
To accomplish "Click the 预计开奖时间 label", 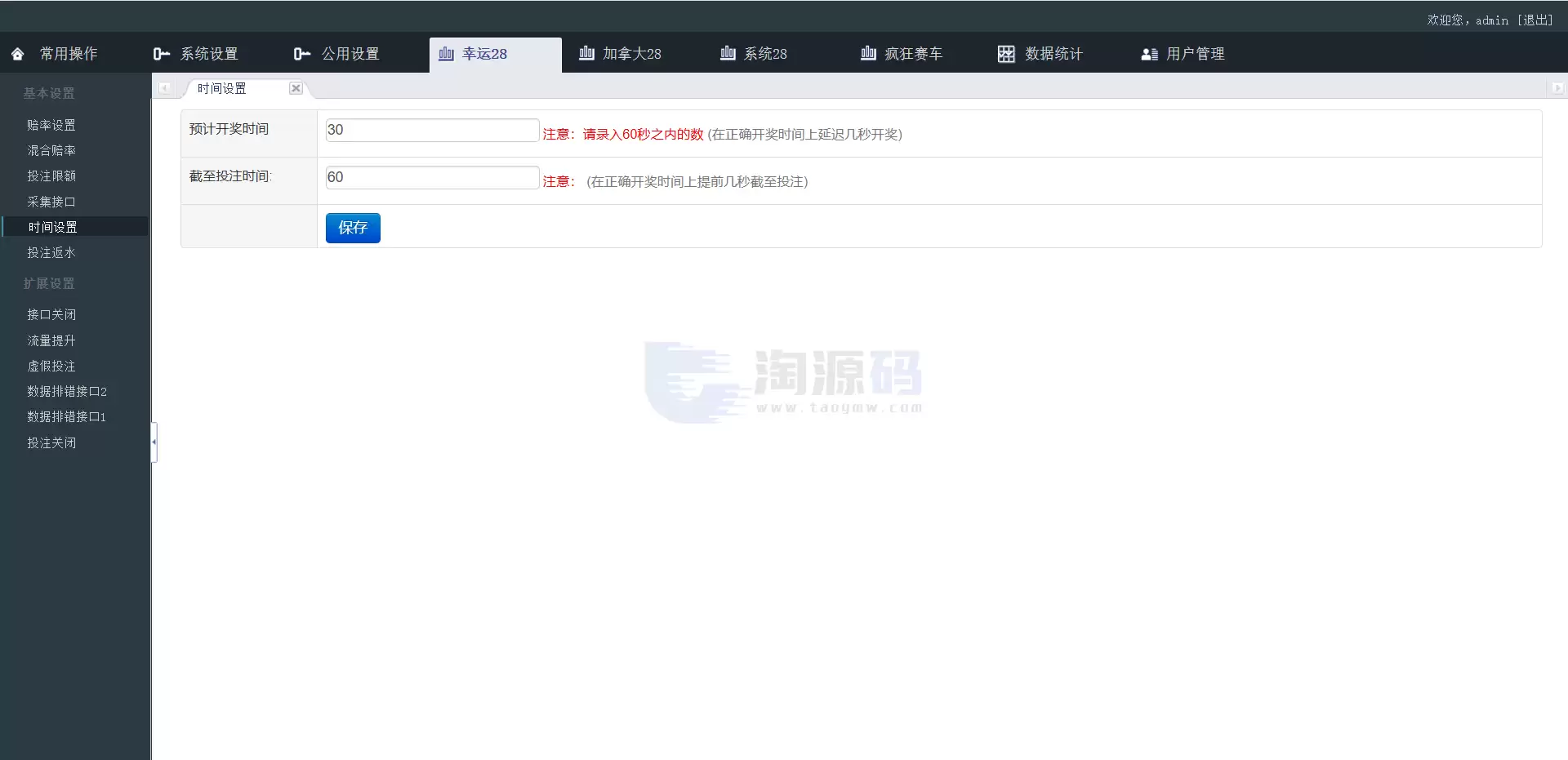I will 229,128.
